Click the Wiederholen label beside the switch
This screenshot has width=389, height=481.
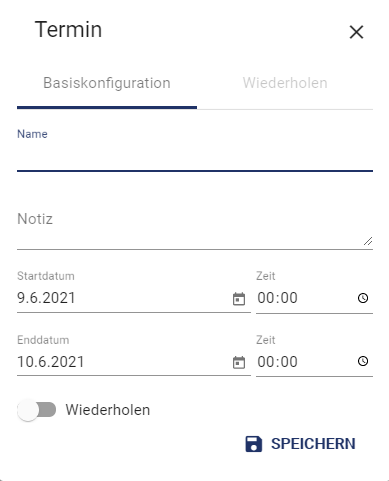108,410
